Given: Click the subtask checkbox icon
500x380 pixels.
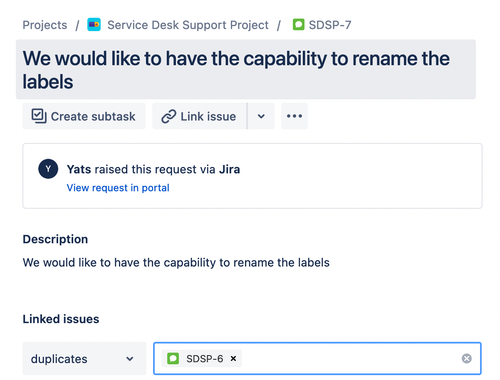Looking at the screenshot, I should pos(39,116).
